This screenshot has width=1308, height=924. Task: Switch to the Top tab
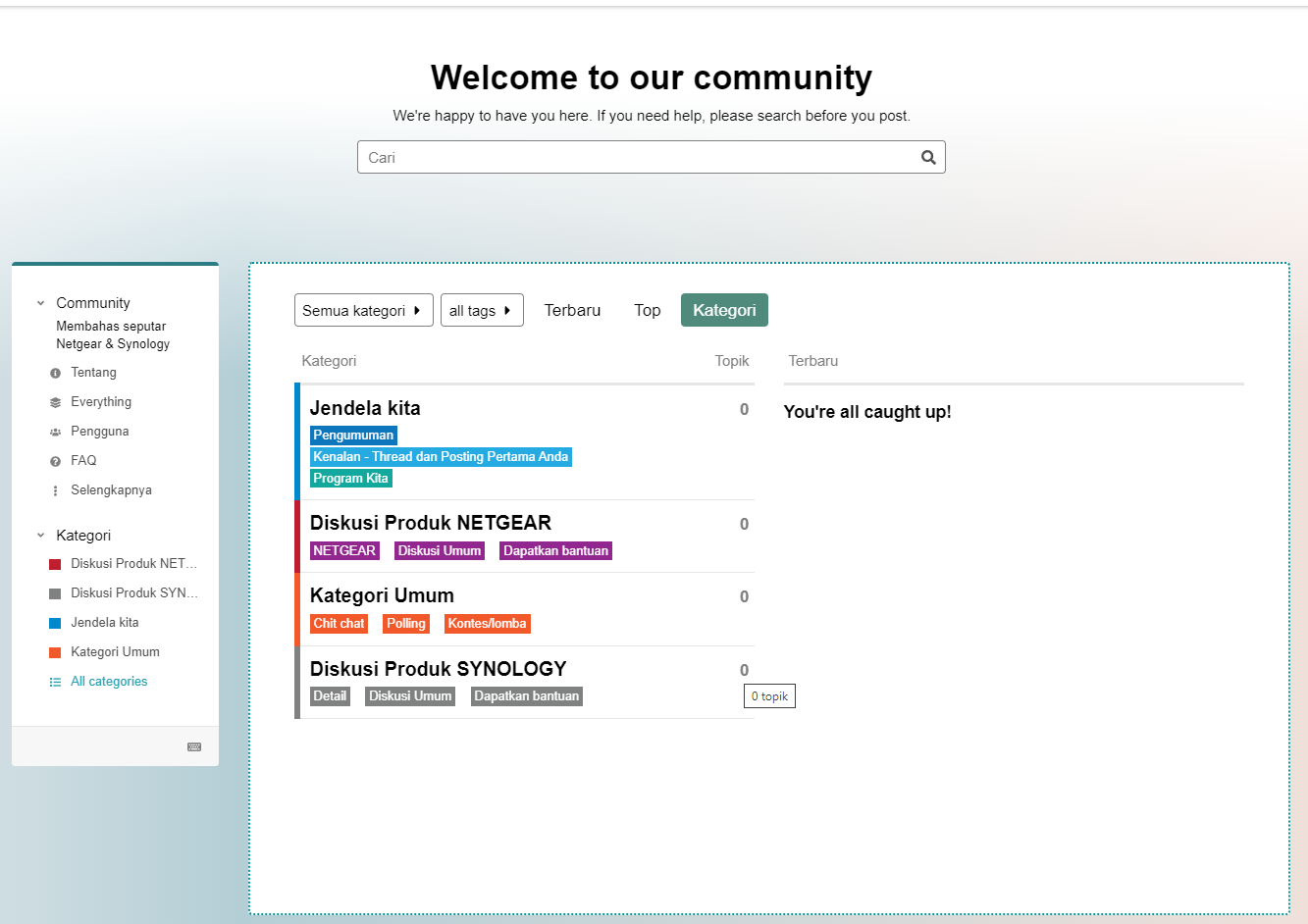(x=647, y=310)
